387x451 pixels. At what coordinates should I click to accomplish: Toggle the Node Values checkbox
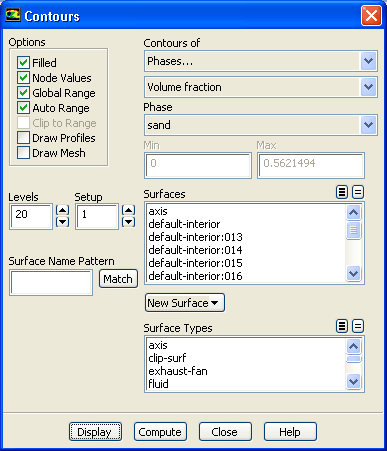(23, 78)
